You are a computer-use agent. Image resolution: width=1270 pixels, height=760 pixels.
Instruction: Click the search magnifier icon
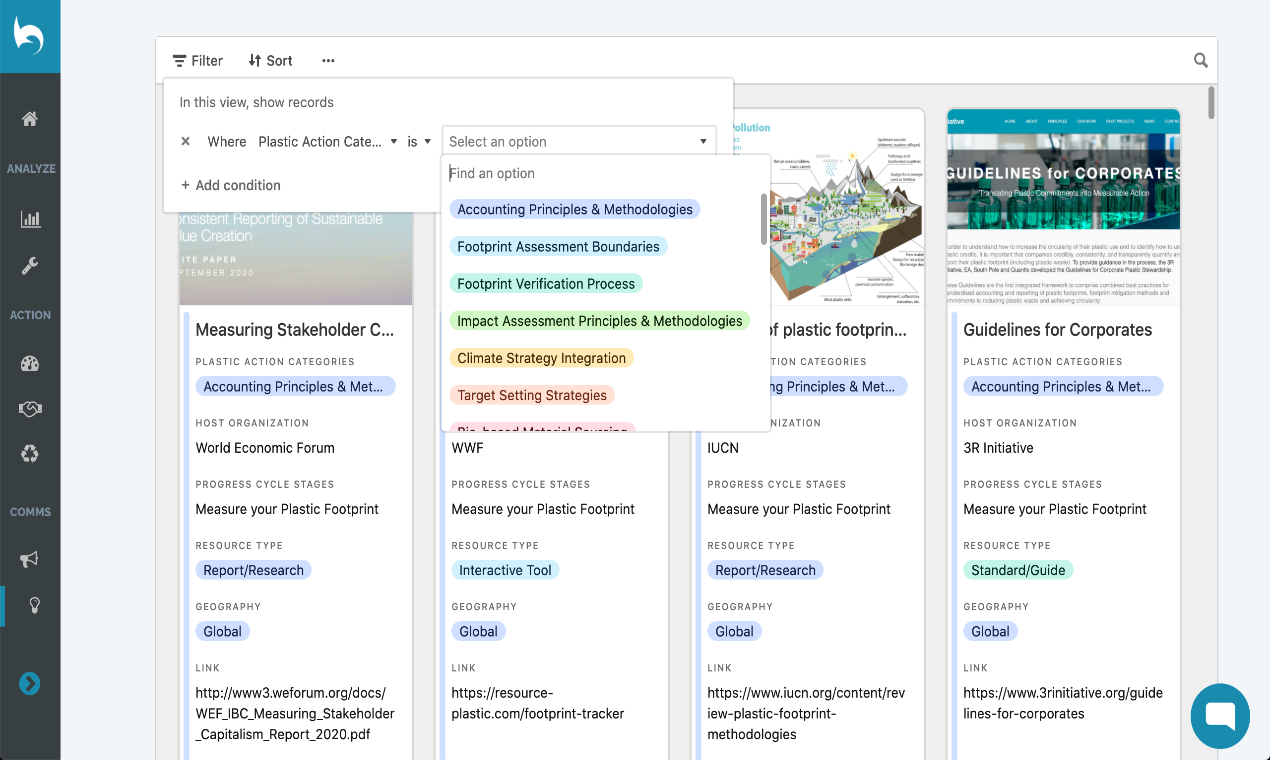pos(1200,61)
